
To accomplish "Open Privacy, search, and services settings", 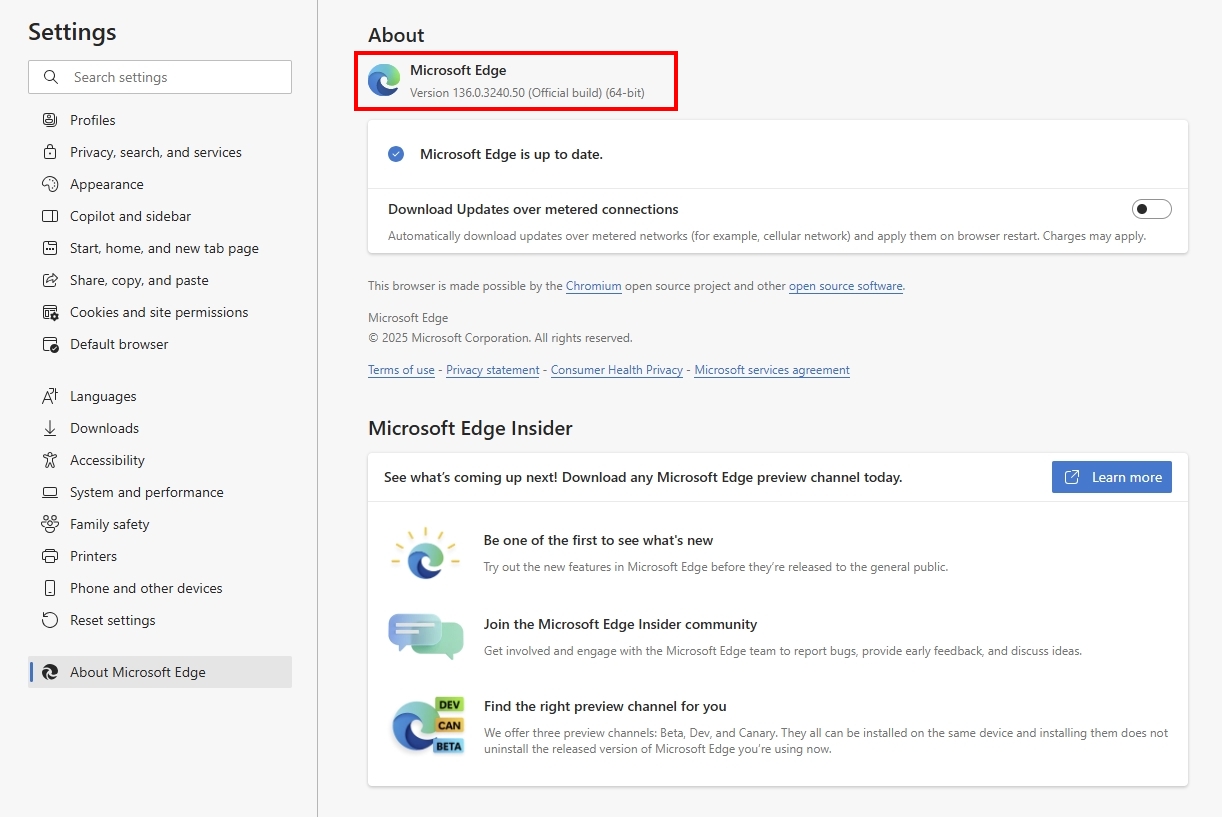I will click(160, 152).
